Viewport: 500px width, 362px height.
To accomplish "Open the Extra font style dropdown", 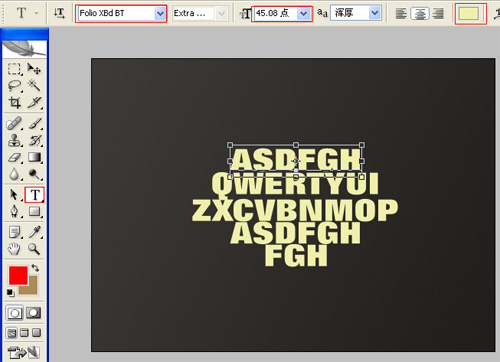I will coord(221,13).
